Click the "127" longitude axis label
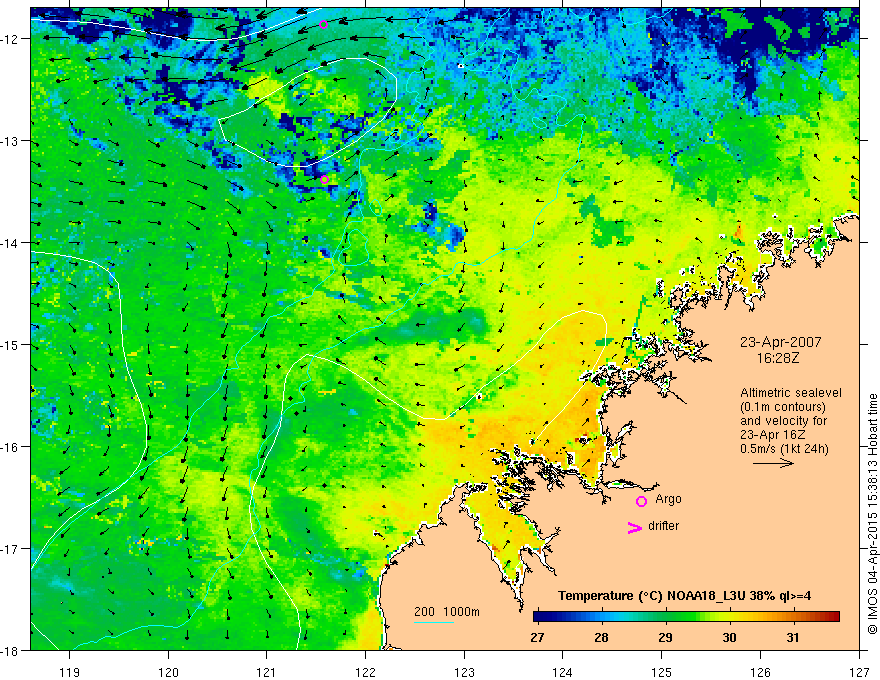 pos(859,672)
